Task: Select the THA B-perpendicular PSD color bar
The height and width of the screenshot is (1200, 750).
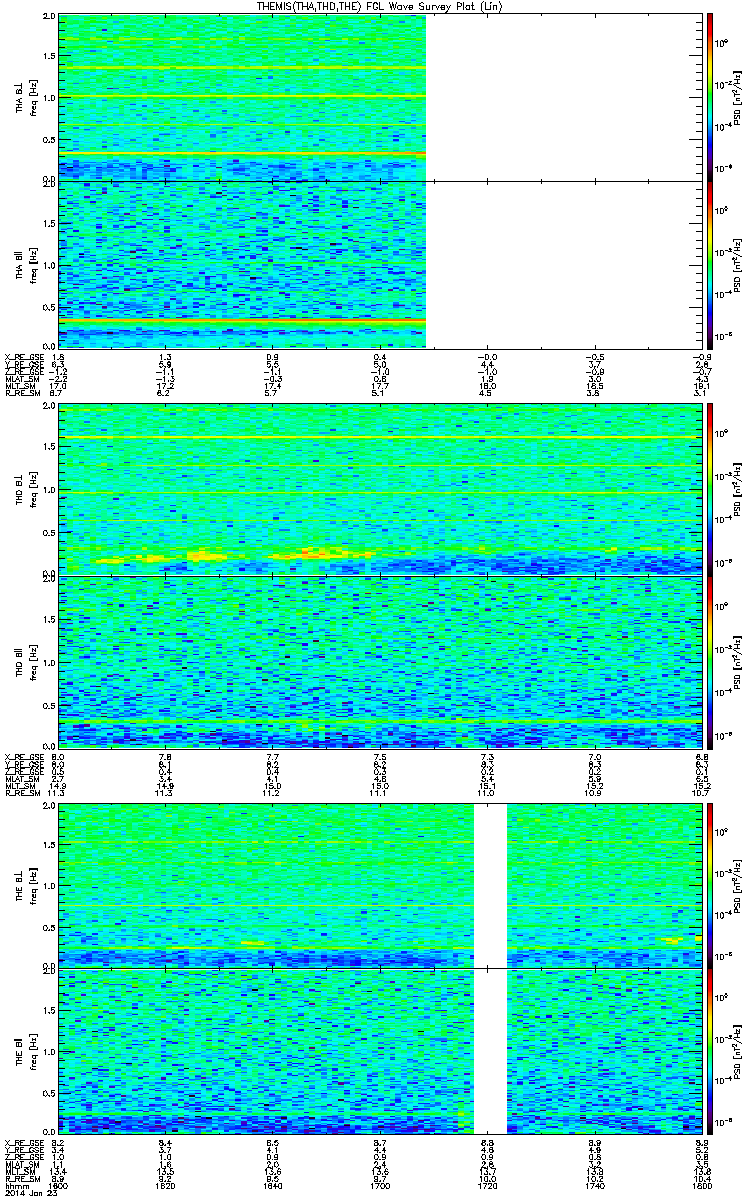Action: click(710, 96)
